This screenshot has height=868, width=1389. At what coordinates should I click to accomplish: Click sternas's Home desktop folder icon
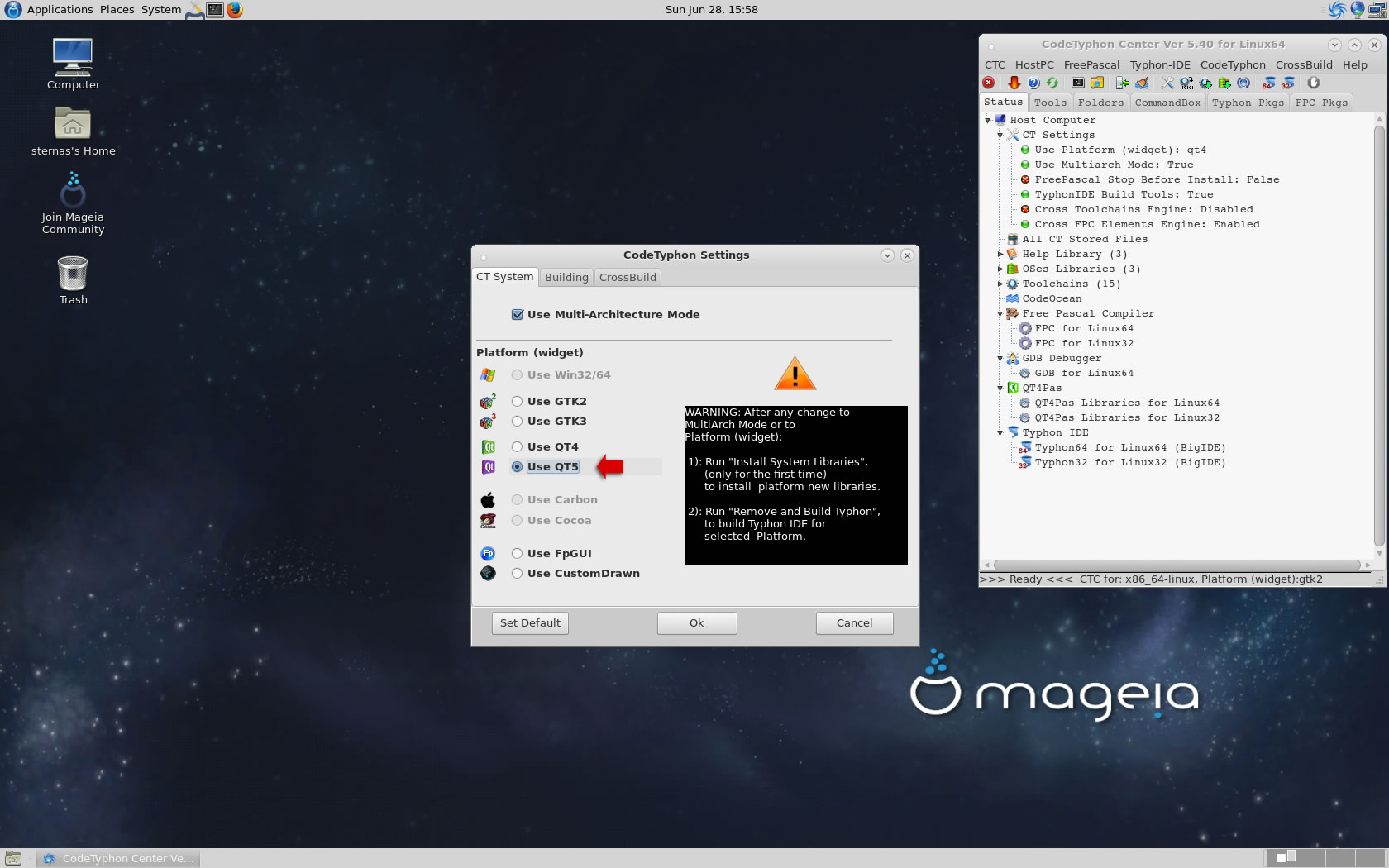click(x=73, y=131)
